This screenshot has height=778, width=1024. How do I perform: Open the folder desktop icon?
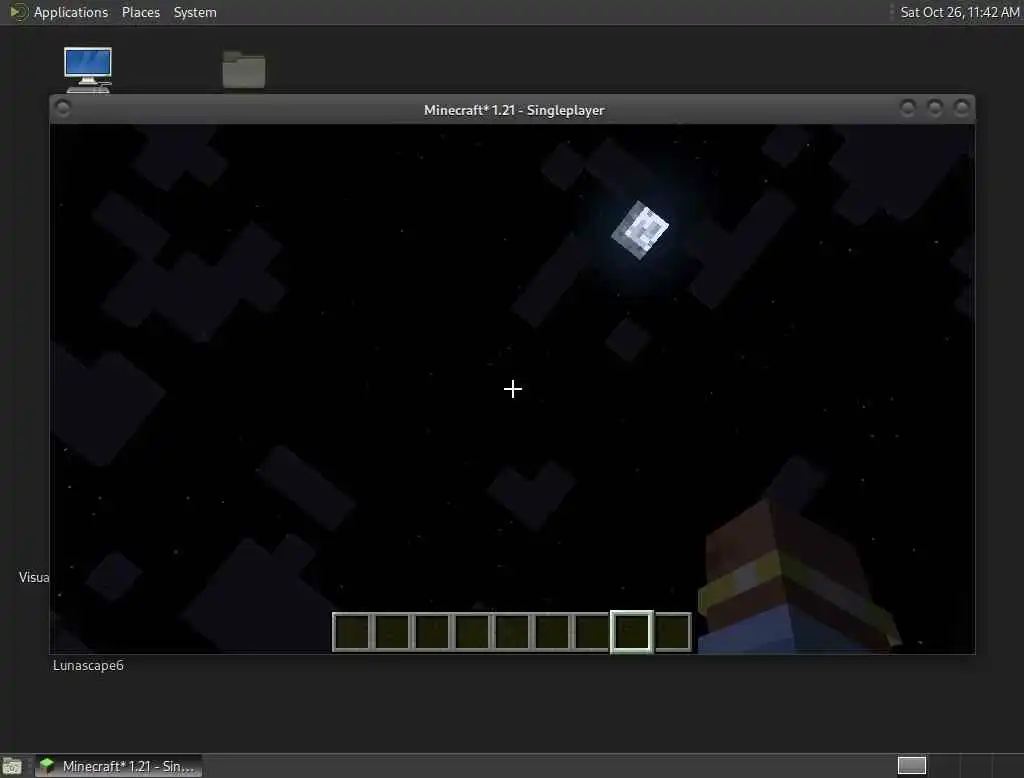[x=244, y=69]
